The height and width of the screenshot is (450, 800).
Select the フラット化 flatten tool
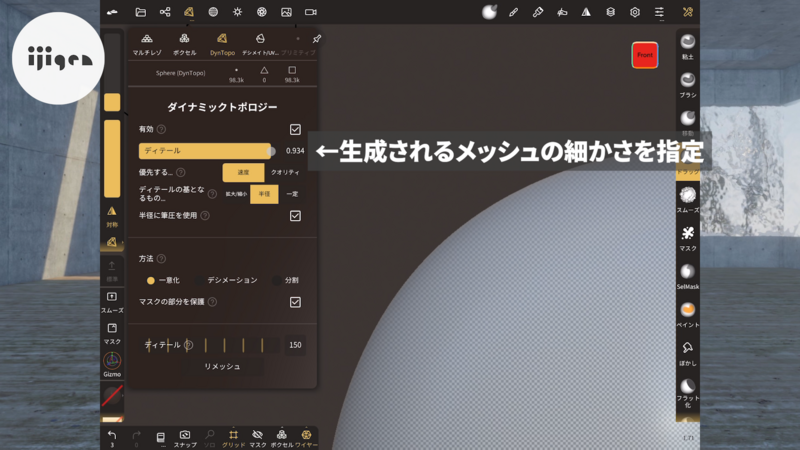click(688, 393)
